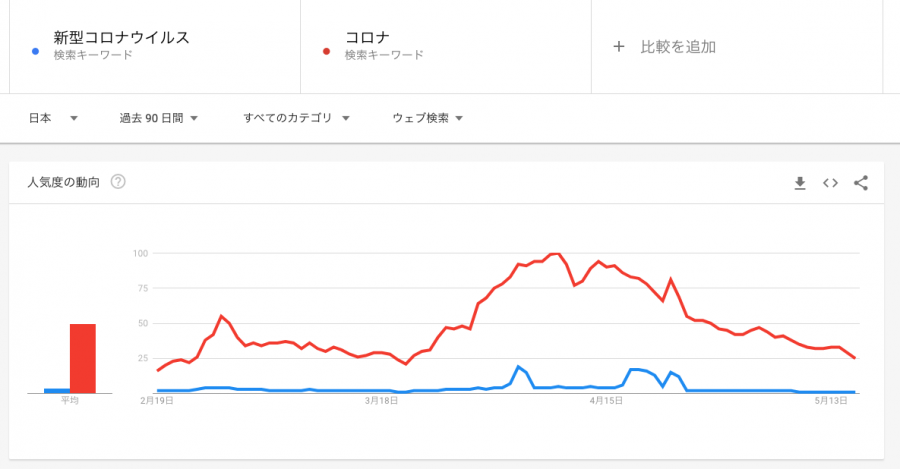Click the red average bar
This screenshot has width=900, height=469.
(x=82, y=358)
